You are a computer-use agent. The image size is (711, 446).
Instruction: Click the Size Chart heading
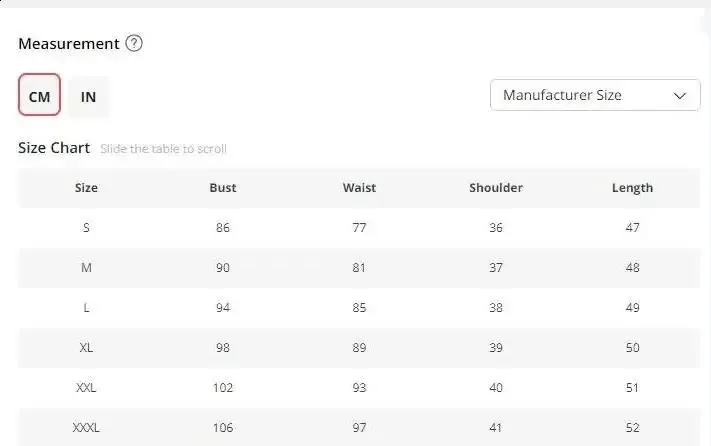click(x=54, y=148)
